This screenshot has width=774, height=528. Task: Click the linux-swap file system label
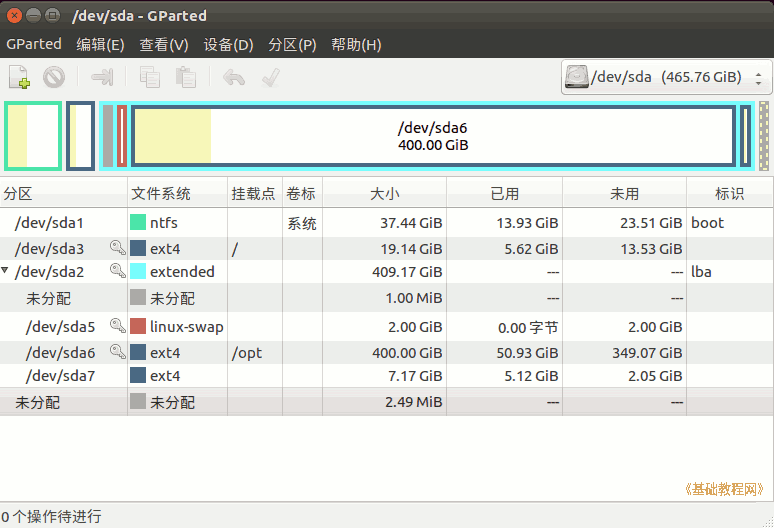[187, 327]
